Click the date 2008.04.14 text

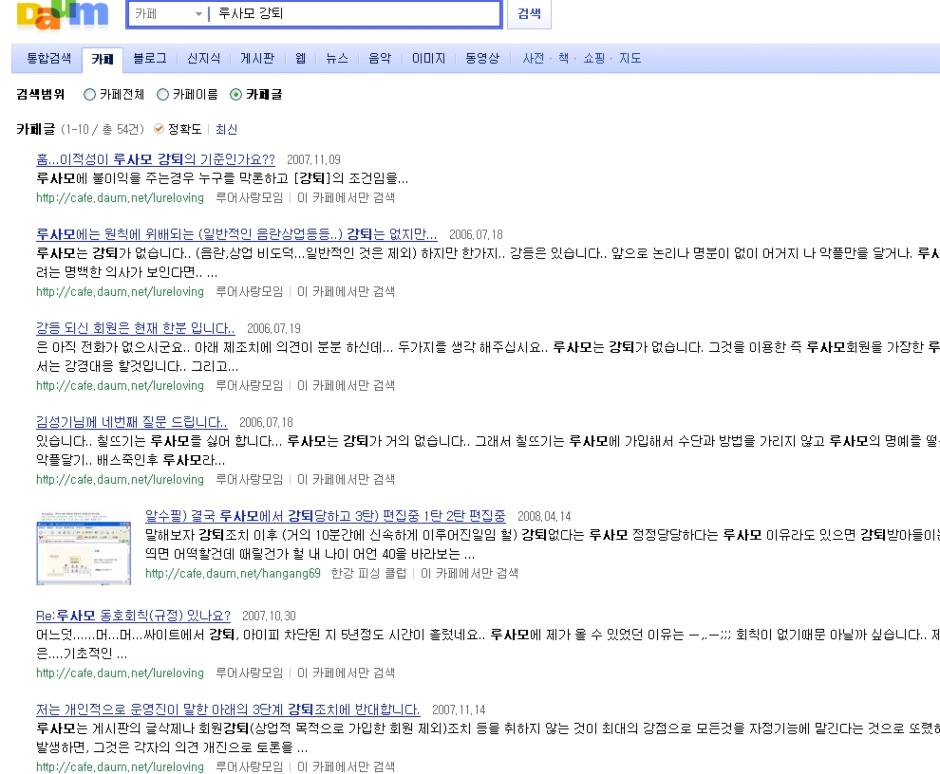544,517
